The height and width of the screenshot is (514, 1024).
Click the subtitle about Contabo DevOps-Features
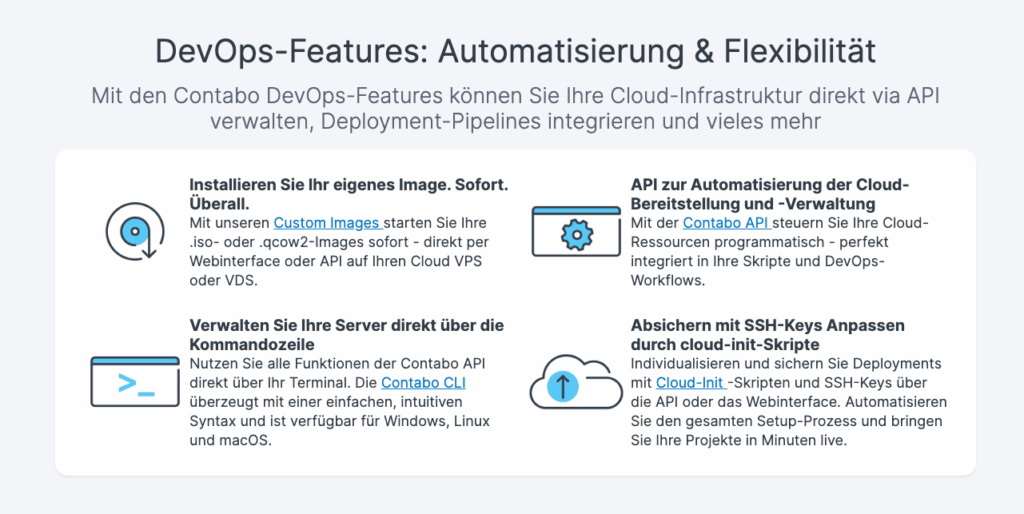point(515,108)
